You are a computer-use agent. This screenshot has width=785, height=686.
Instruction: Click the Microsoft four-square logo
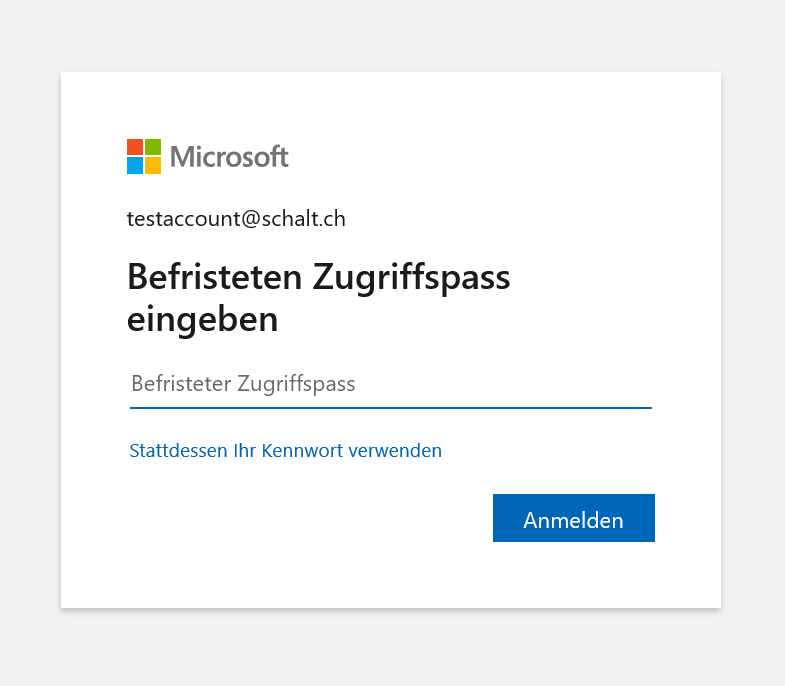pyautogui.click(x=144, y=157)
